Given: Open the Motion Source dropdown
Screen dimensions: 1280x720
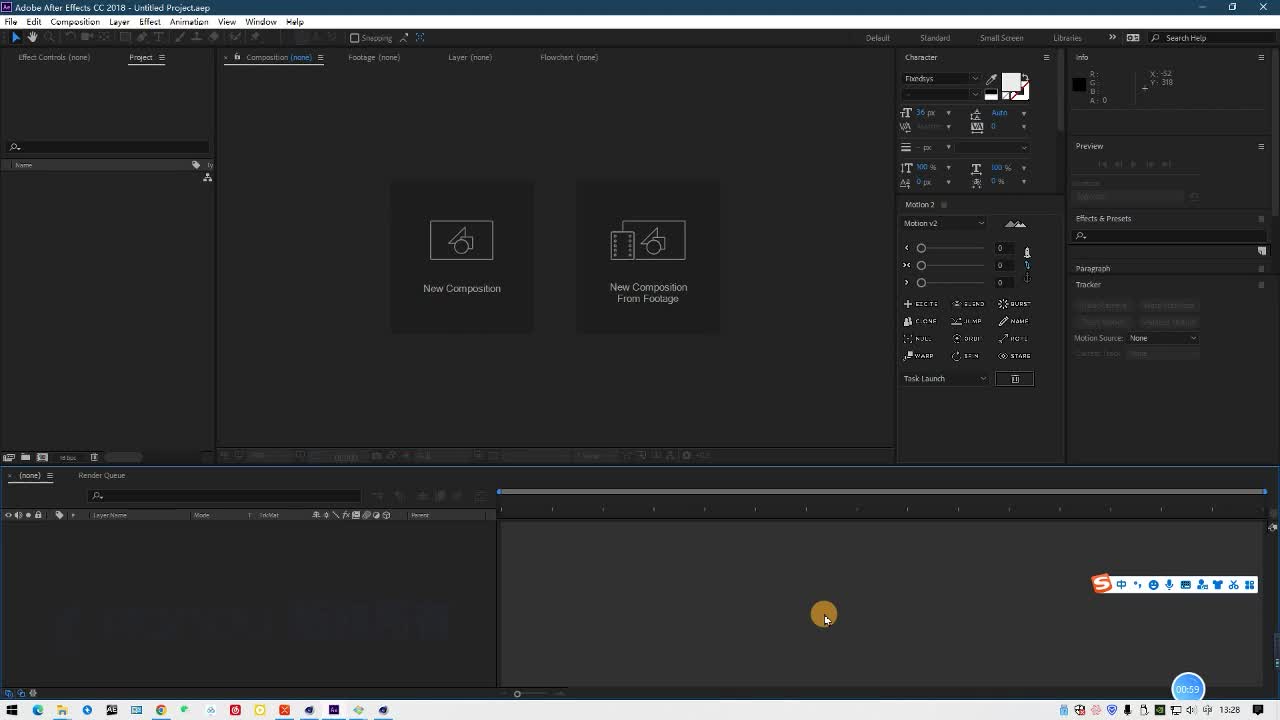Looking at the screenshot, I should click(x=1162, y=338).
